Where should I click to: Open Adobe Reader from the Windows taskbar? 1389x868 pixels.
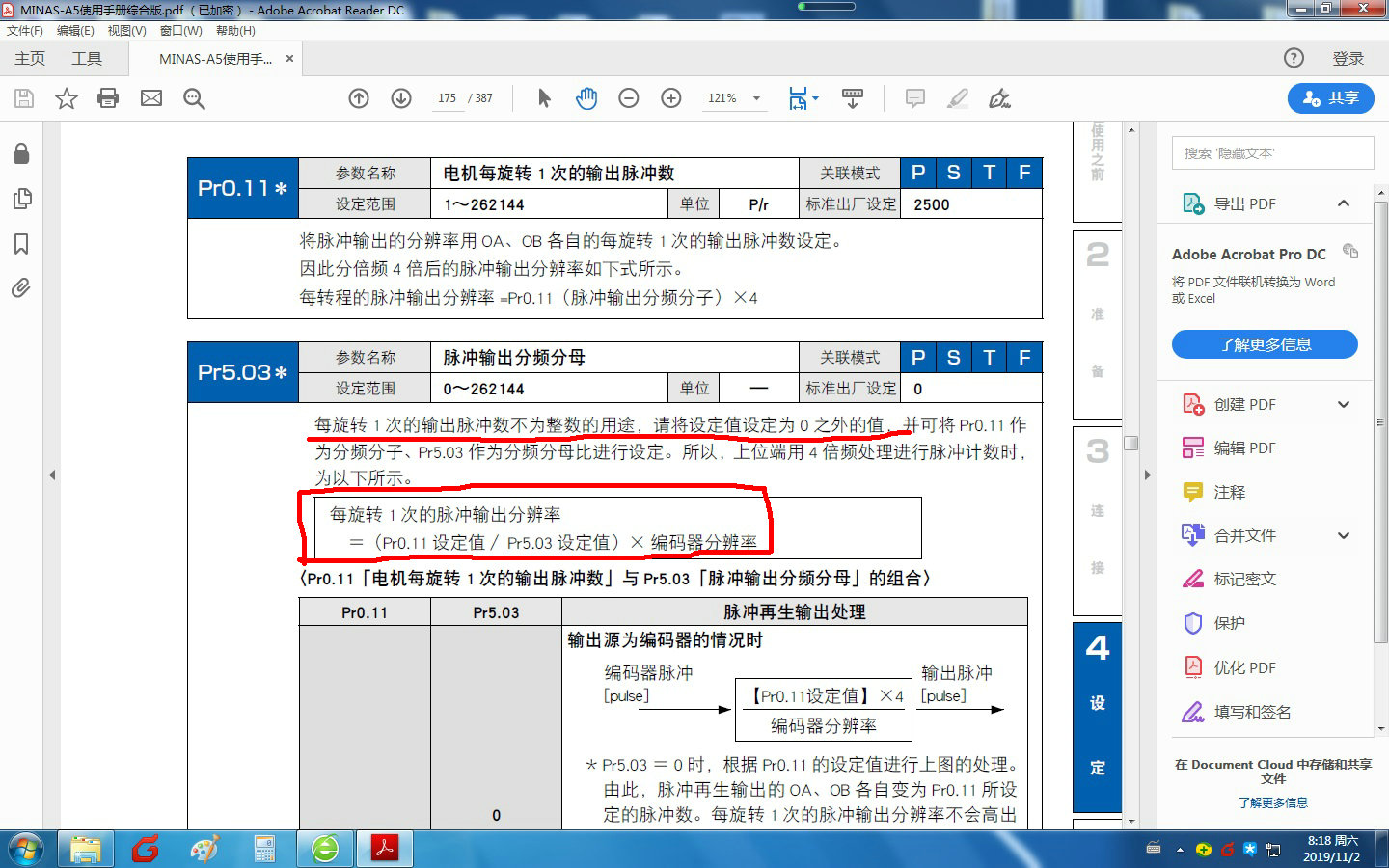[385, 849]
